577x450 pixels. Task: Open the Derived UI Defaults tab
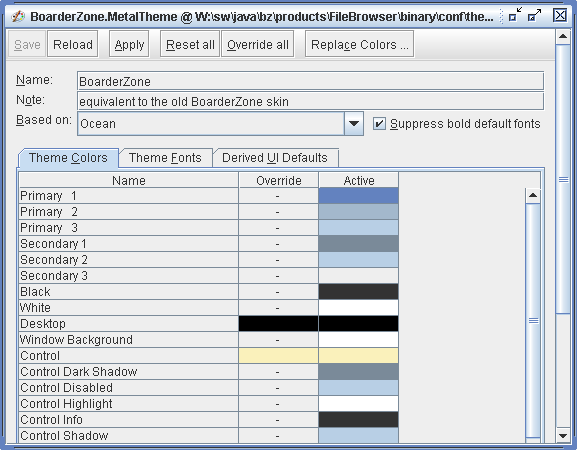275,158
